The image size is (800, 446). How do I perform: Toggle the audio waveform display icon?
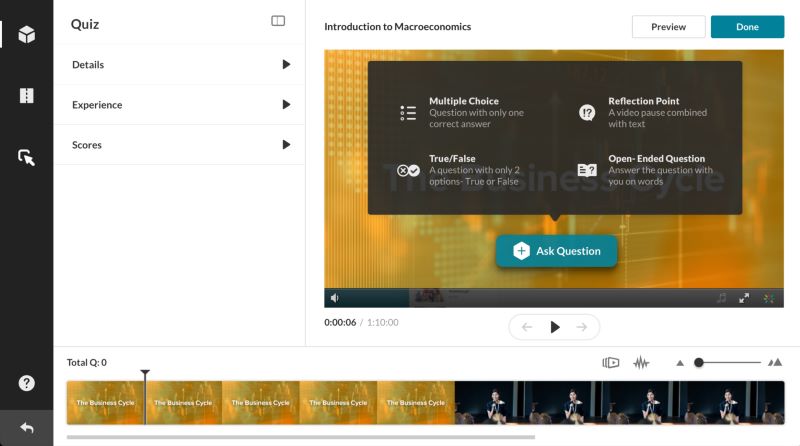click(x=641, y=363)
